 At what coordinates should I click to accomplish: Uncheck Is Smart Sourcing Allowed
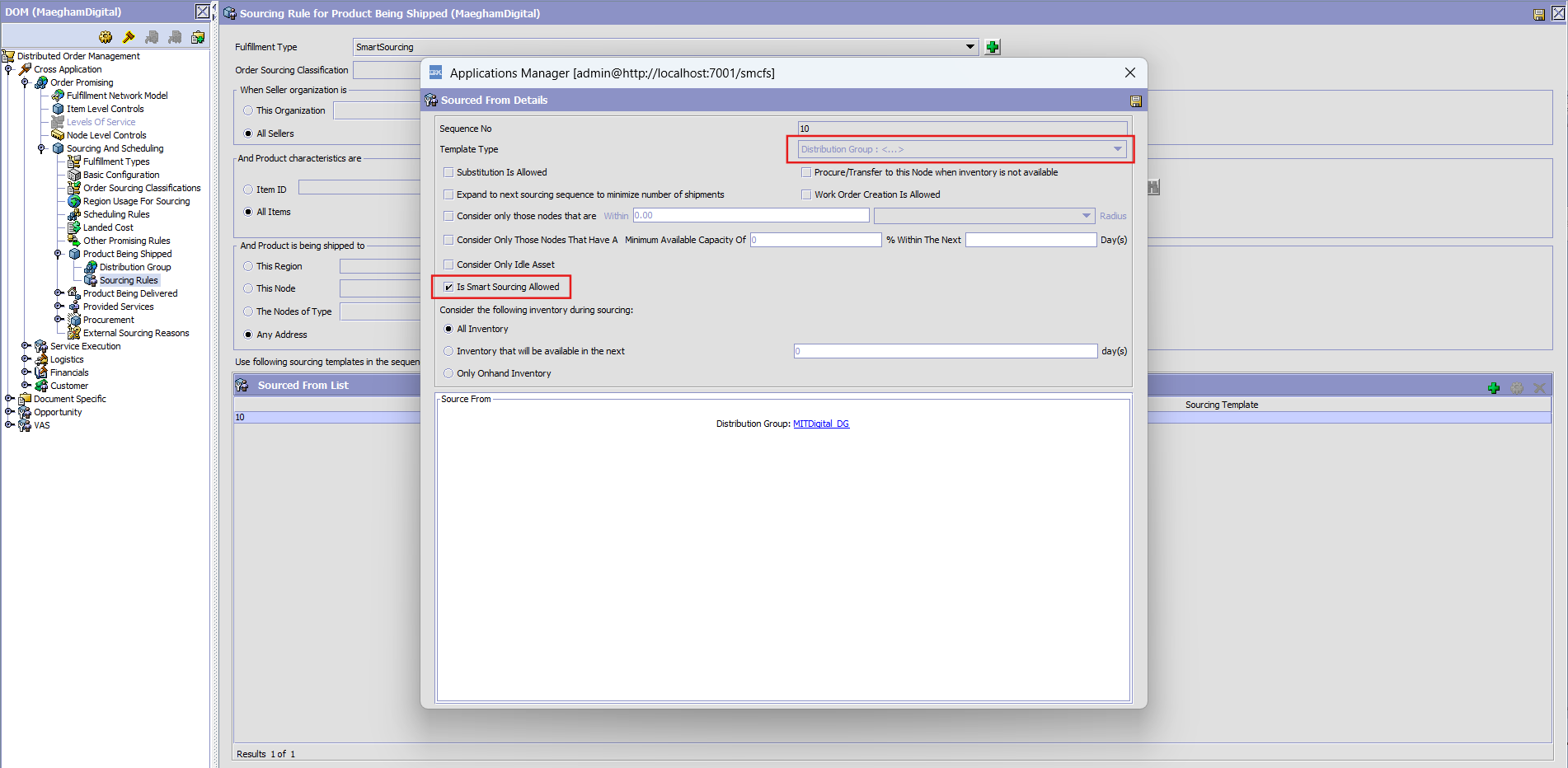(x=448, y=287)
